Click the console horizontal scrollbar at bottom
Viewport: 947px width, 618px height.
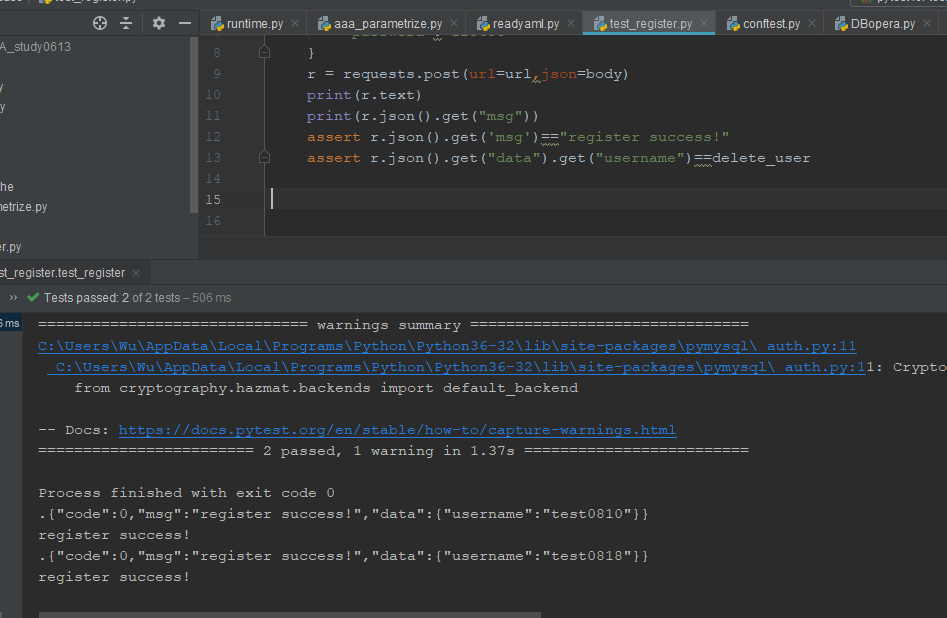point(290,614)
